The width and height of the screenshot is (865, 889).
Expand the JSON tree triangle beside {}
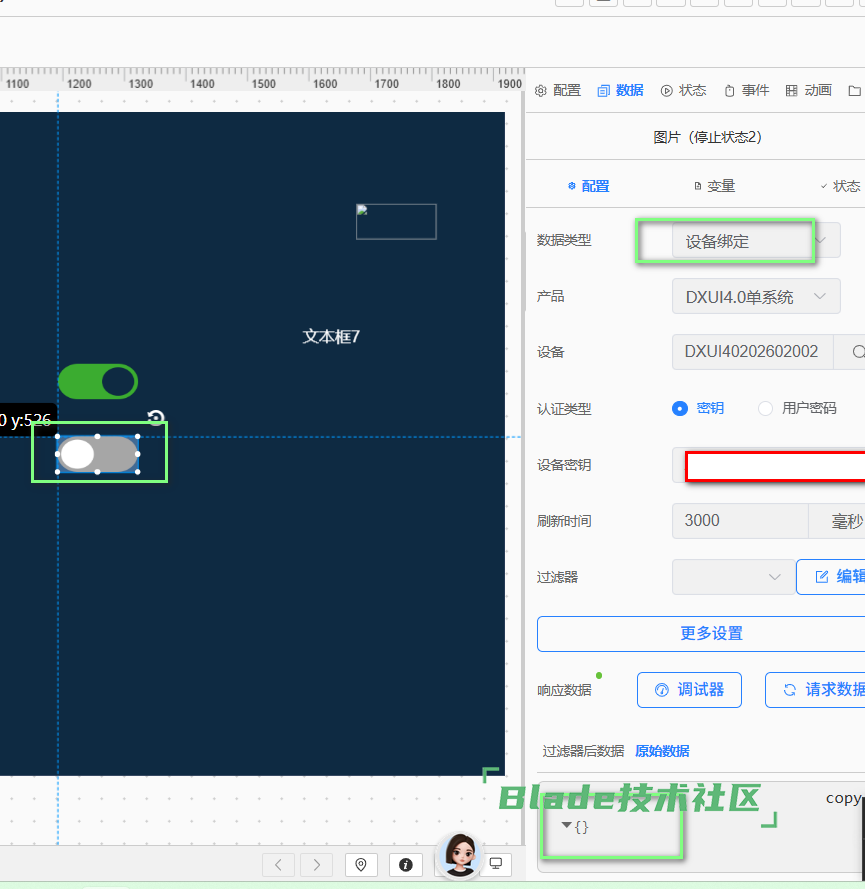[x=567, y=825]
